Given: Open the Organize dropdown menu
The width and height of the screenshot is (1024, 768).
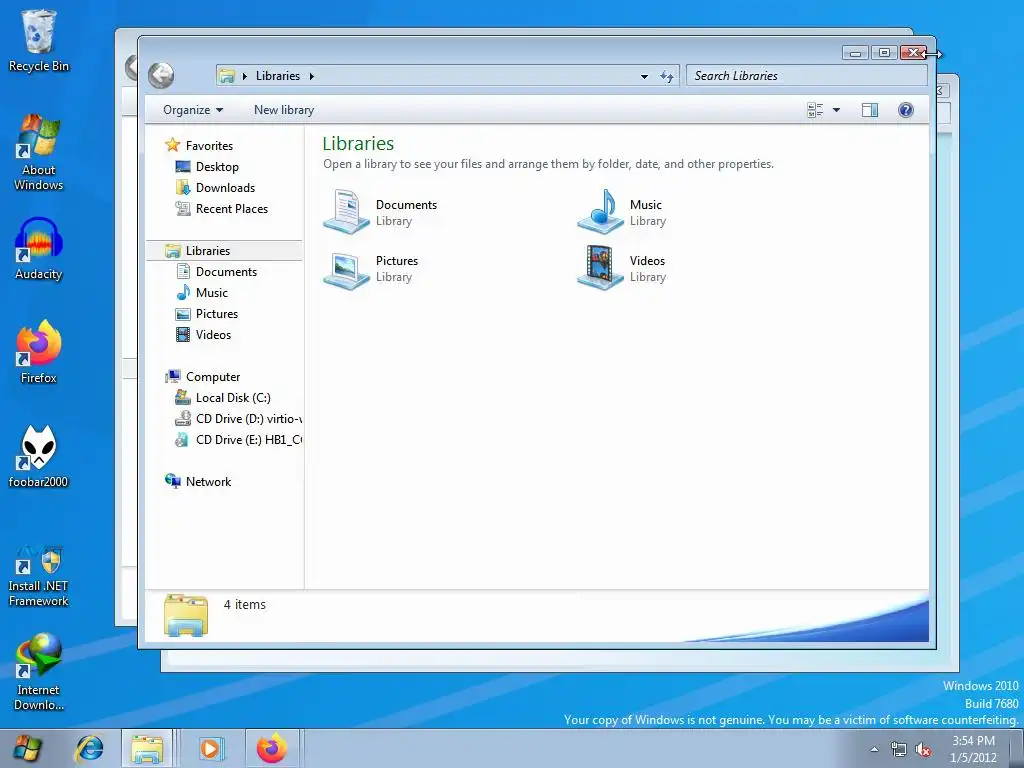Looking at the screenshot, I should pyautogui.click(x=193, y=110).
